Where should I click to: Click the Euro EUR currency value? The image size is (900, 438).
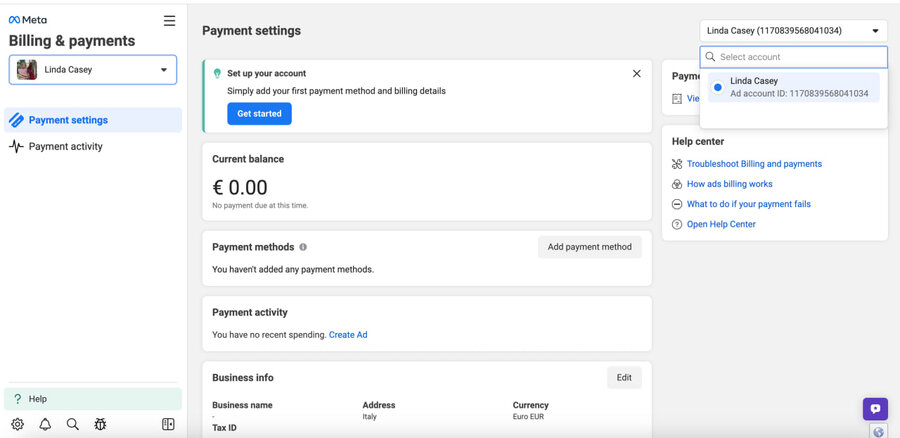click(528, 417)
